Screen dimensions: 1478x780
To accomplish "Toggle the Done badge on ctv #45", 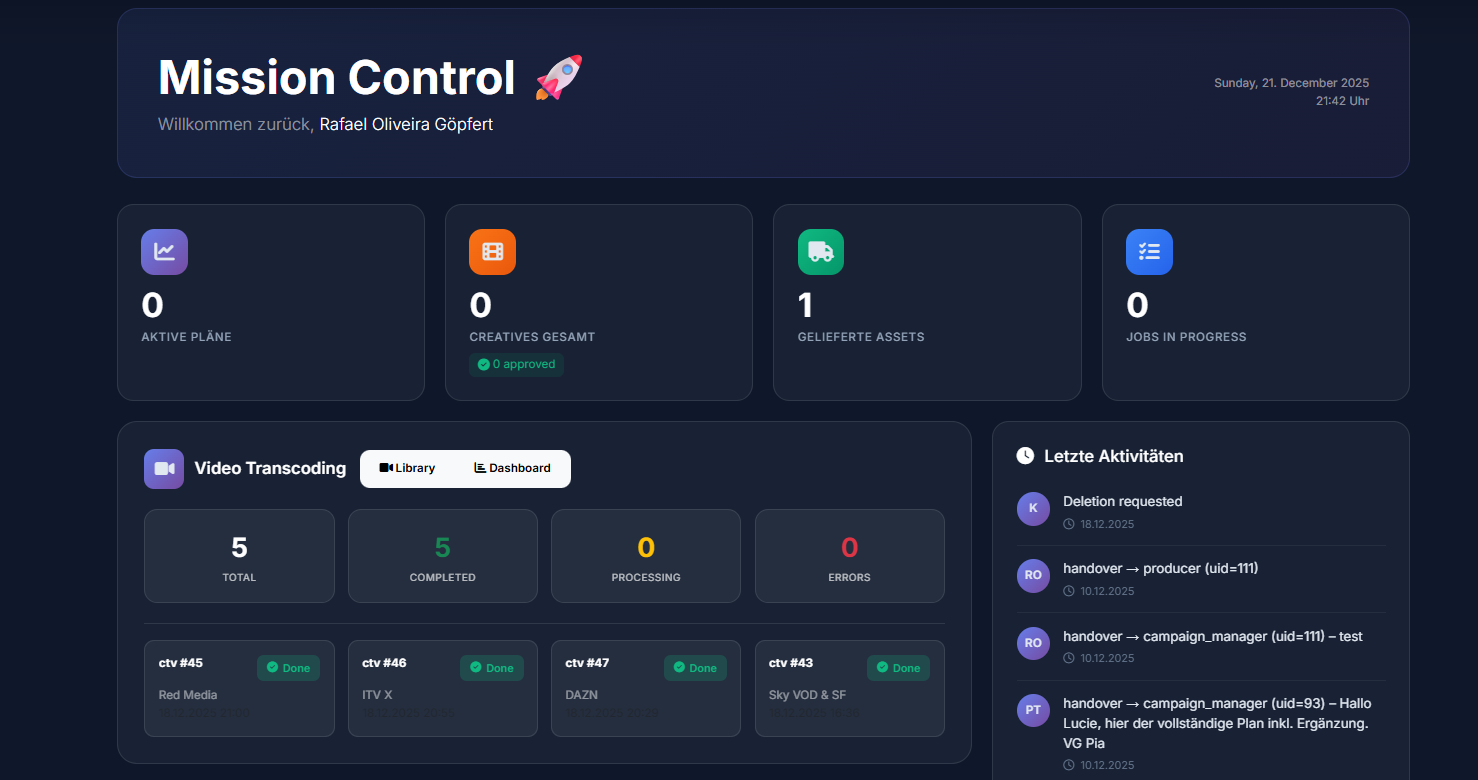I will 288,667.
